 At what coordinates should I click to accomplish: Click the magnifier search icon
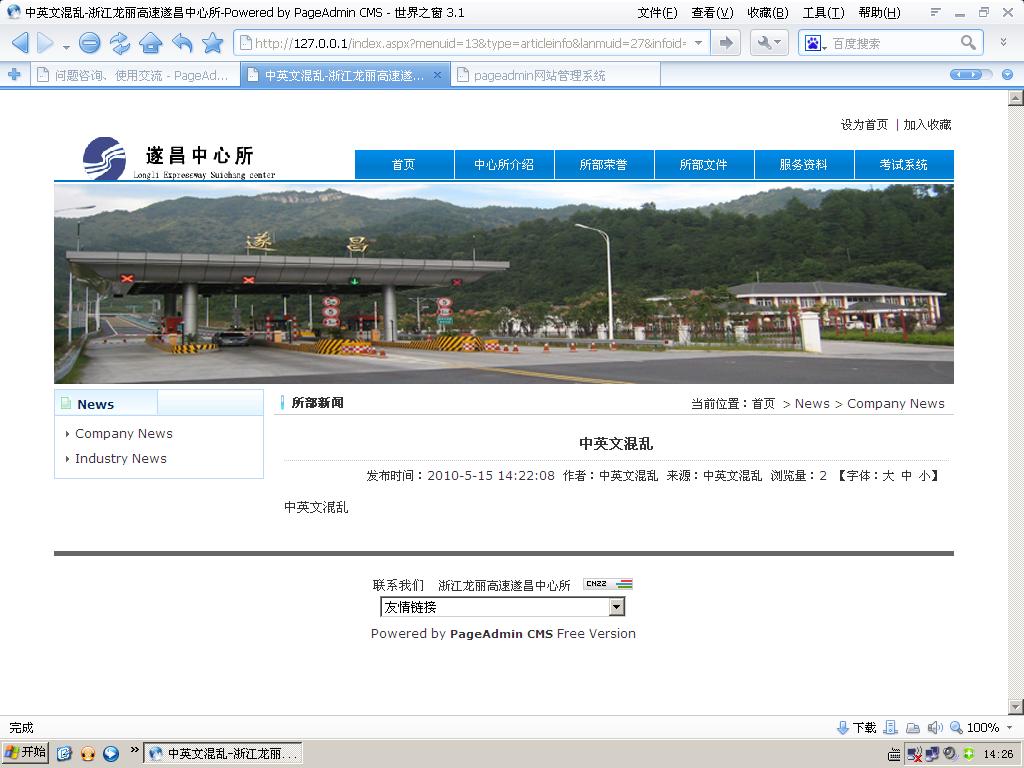click(x=968, y=43)
